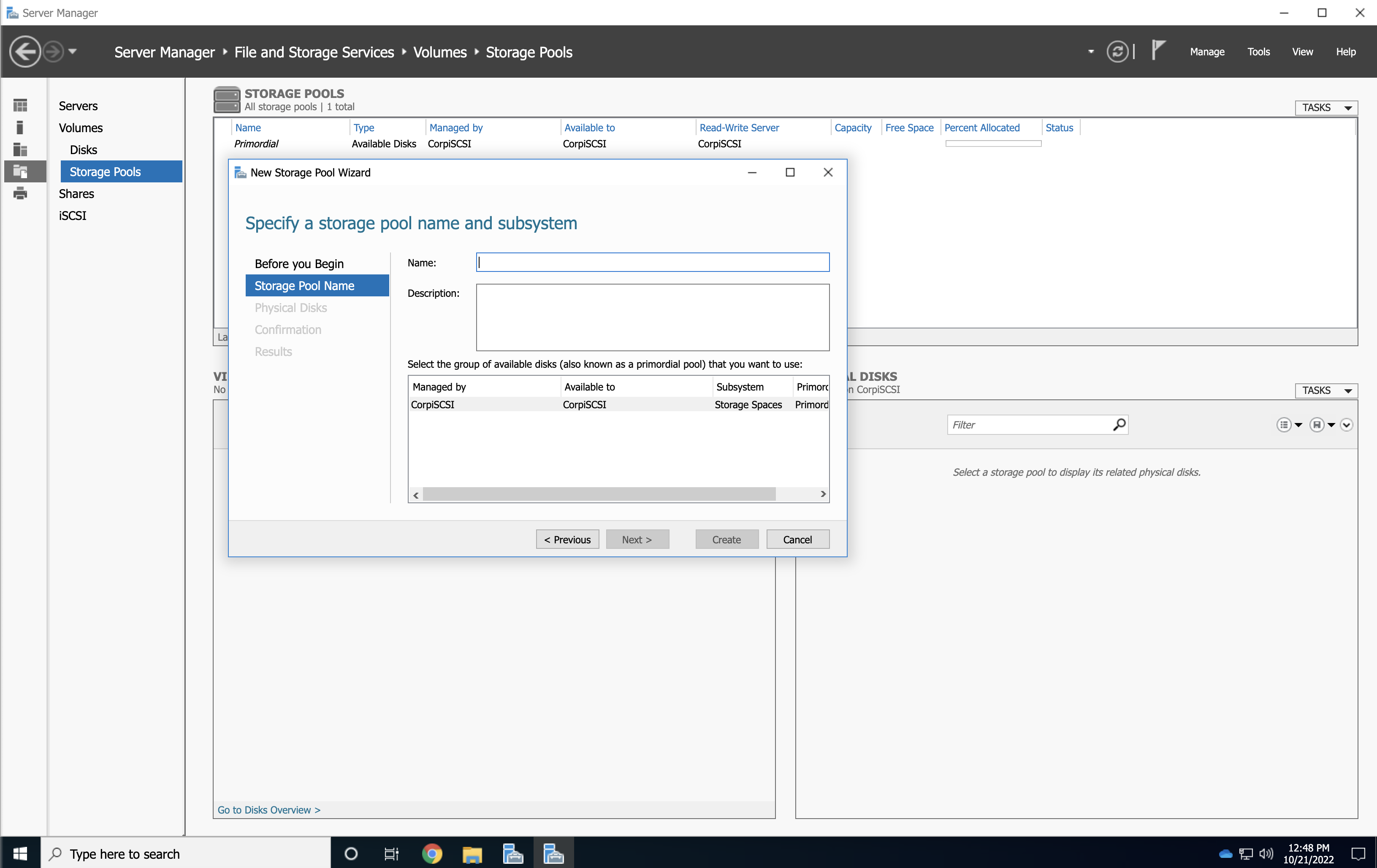
Task: Select the CorpiSCSI primordial pool row
Action: [x=572, y=404]
